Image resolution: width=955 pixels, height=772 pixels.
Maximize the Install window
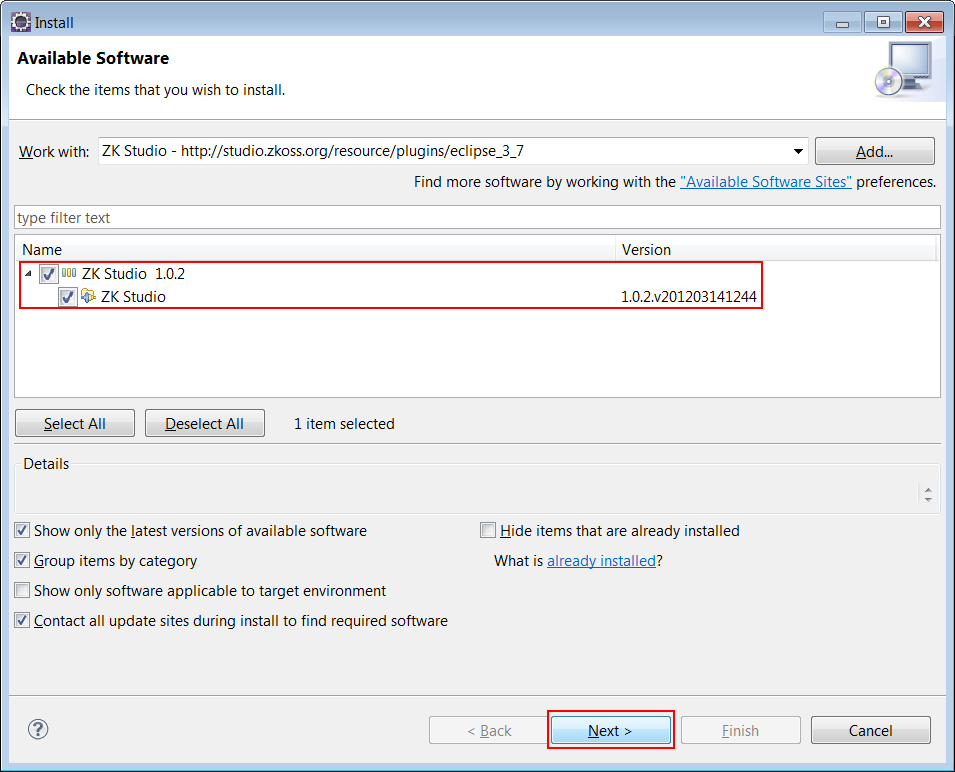coord(883,23)
